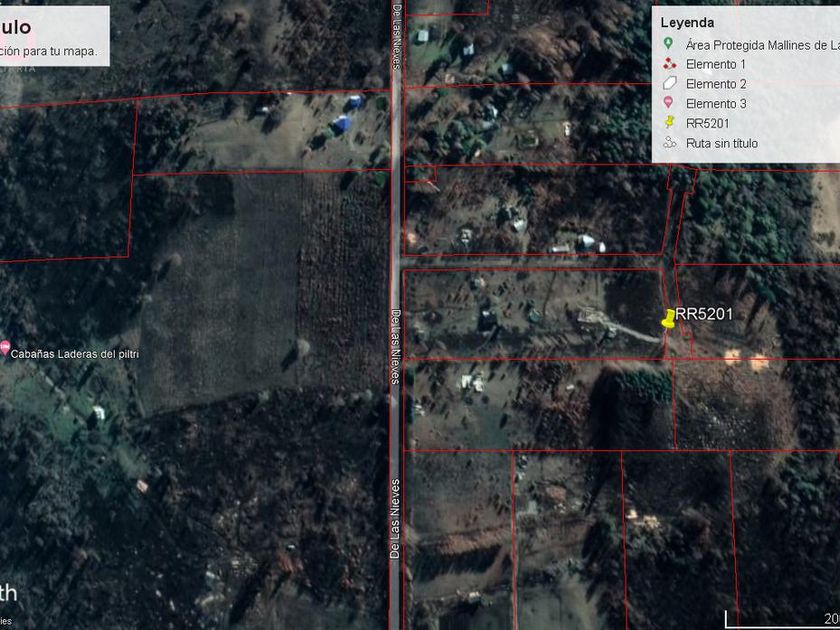Click the top De Las Nieves road label
840x630 pixels.
(396, 35)
